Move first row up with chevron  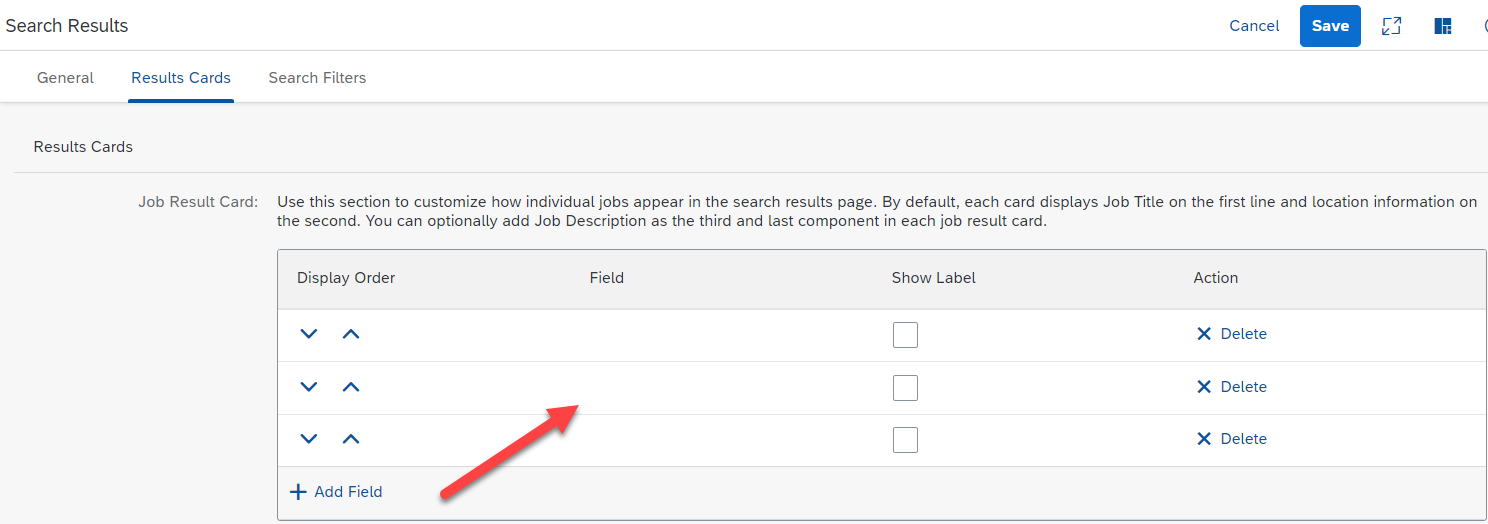[x=350, y=334]
